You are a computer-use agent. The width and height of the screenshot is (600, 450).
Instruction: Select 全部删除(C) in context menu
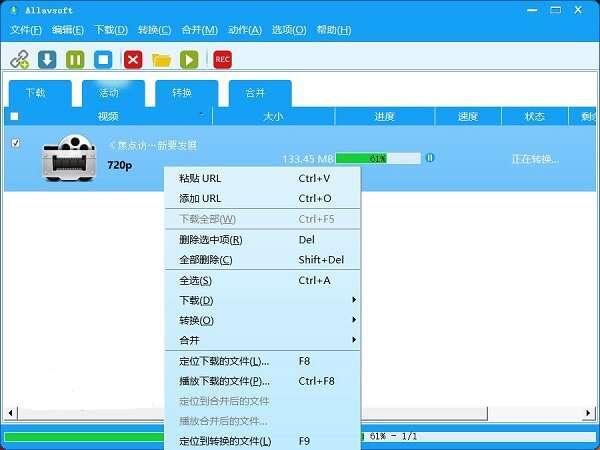click(x=262, y=260)
